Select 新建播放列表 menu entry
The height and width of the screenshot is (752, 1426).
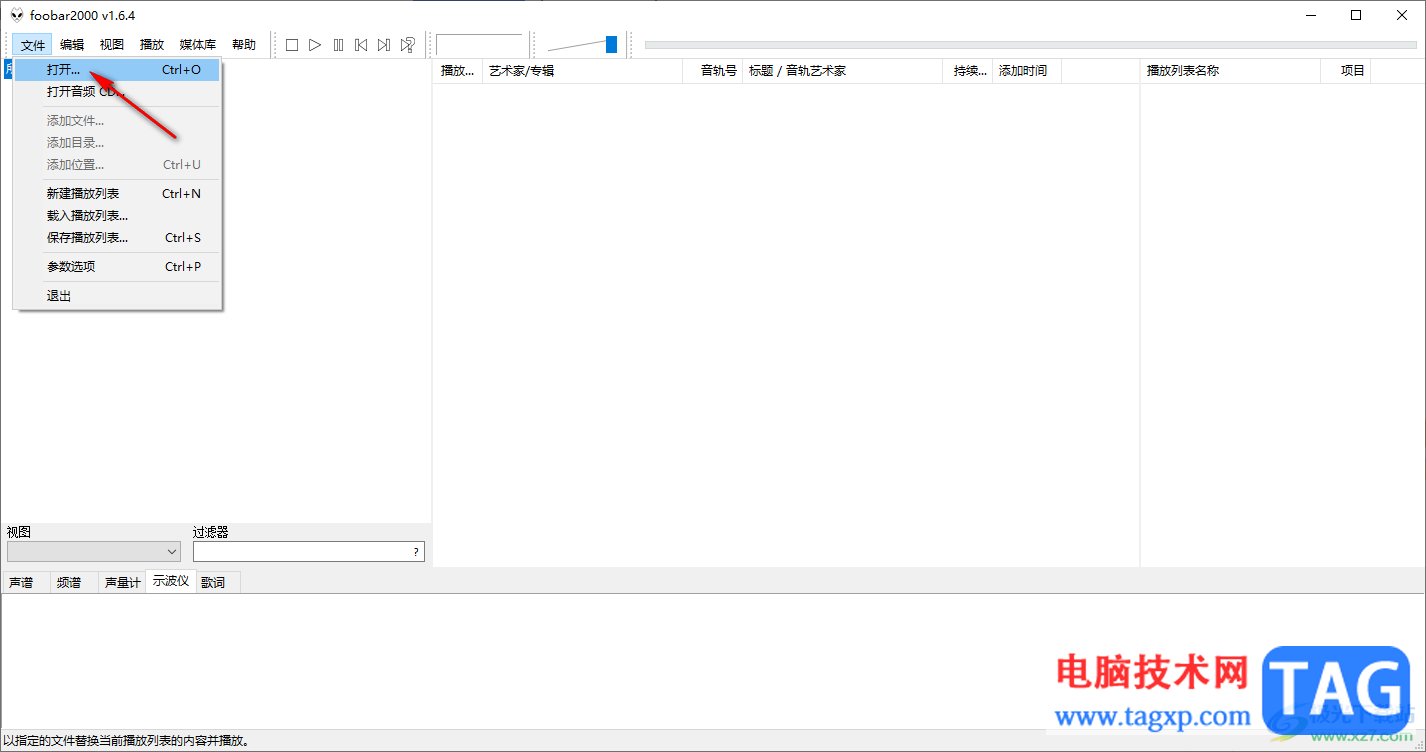117,194
